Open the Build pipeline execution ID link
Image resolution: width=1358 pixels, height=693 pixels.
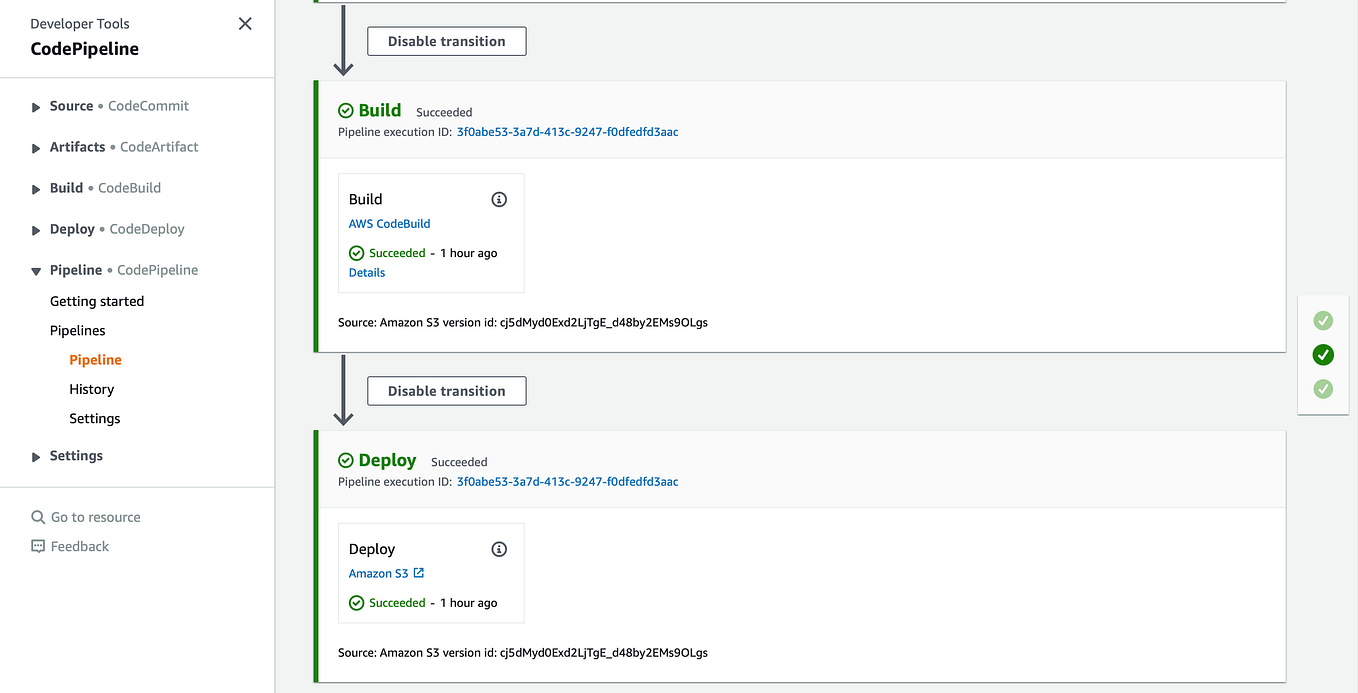pyautogui.click(x=567, y=131)
